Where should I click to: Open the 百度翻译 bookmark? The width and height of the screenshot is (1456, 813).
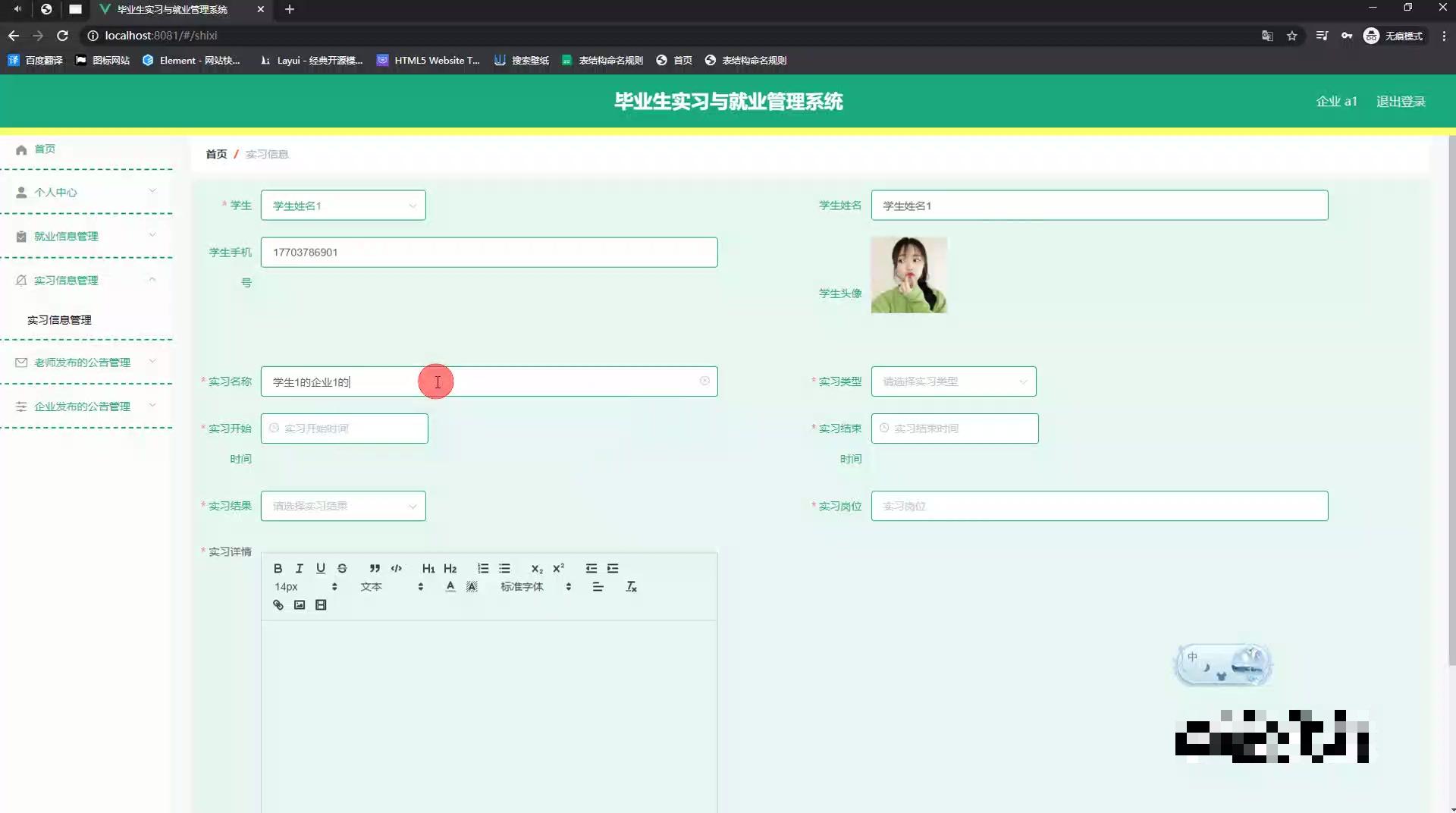36,60
